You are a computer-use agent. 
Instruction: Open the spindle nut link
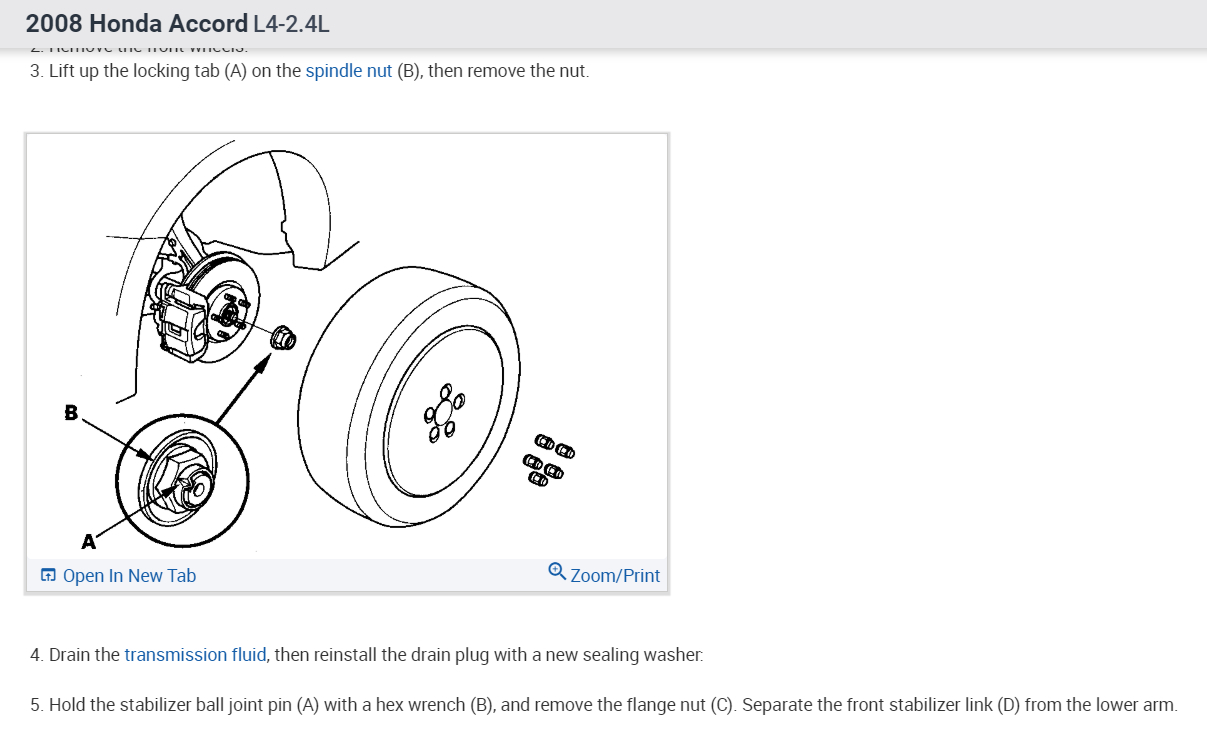point(349,72)
